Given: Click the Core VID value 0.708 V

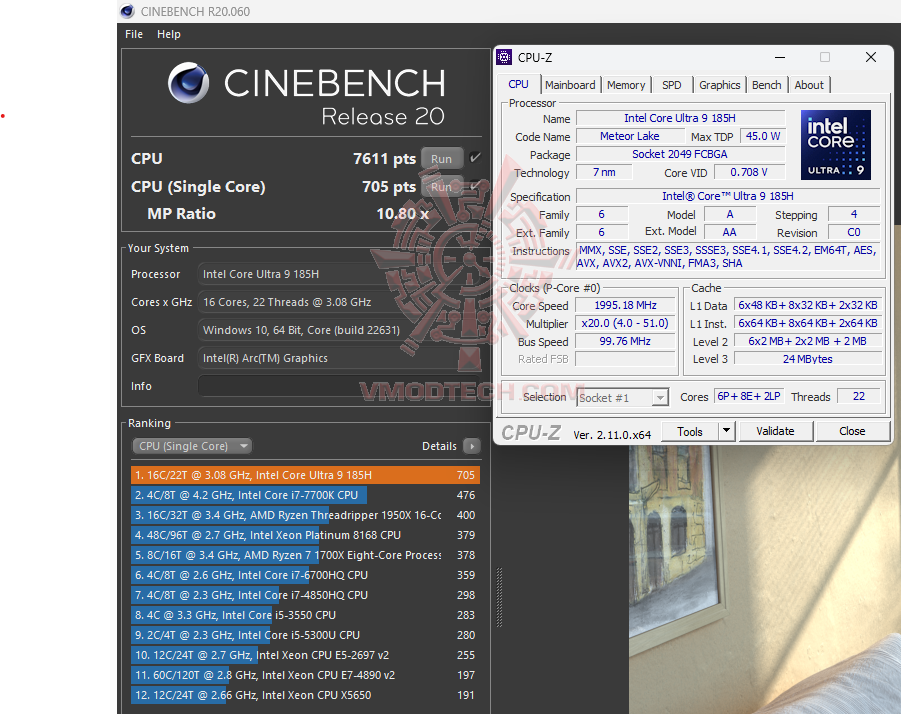Looking at the screenshot, I should coord(749,172).
